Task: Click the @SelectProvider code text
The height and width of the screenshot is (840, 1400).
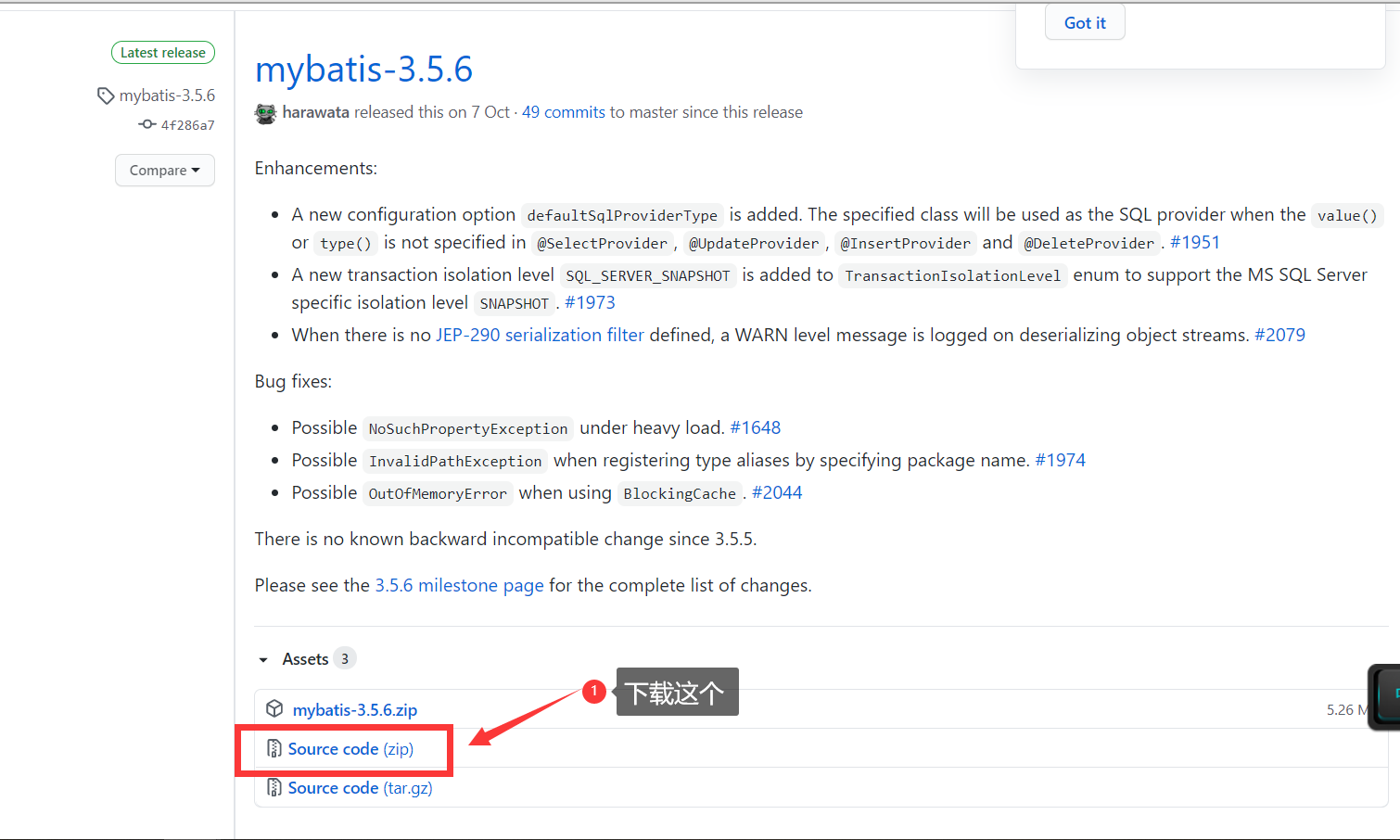Action: [602, 243]
